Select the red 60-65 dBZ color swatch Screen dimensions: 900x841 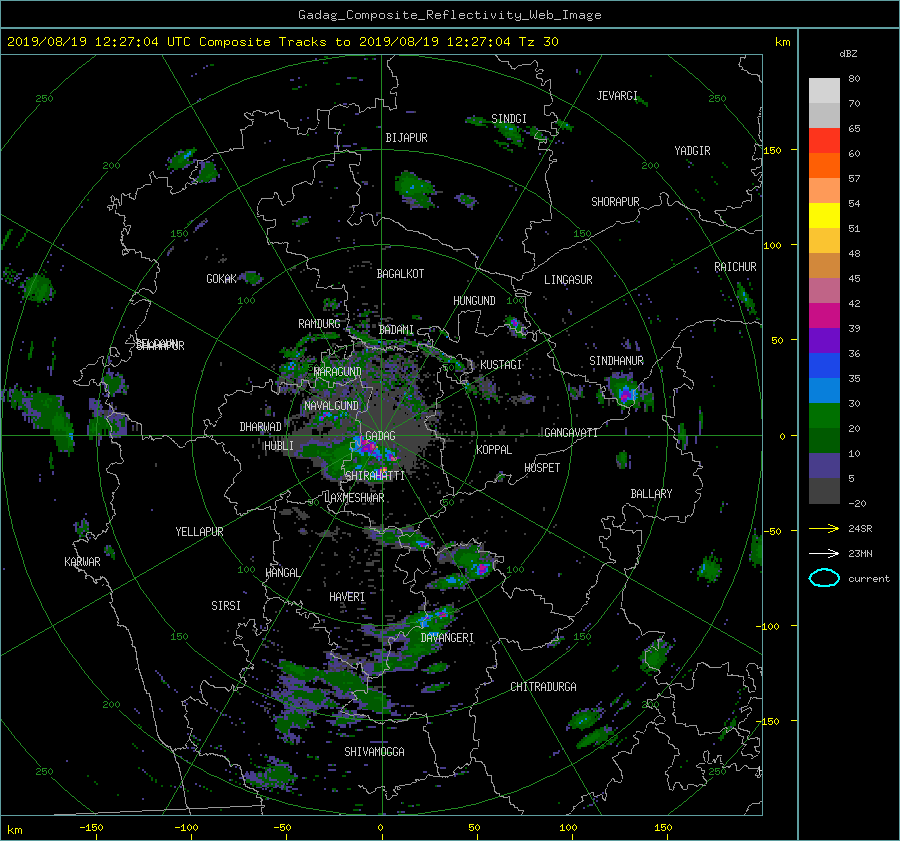tap(824, 141)
